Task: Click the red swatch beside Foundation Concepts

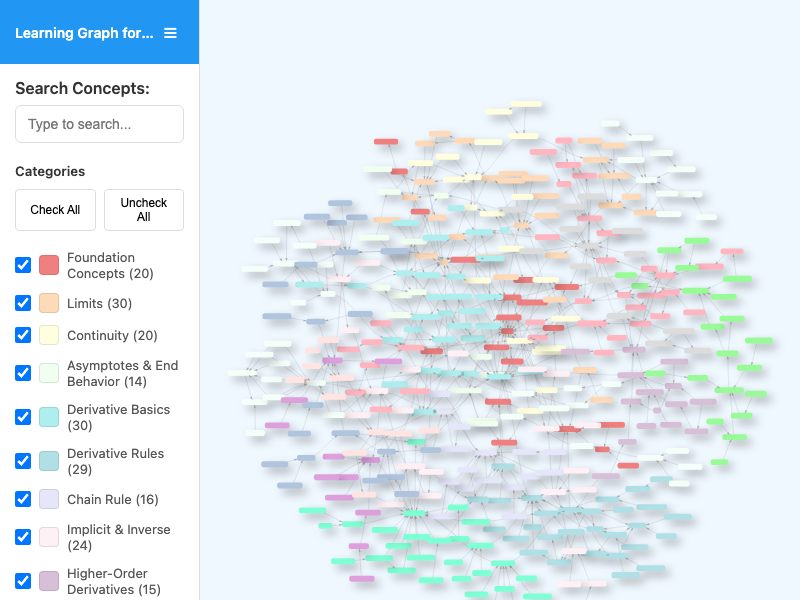Action: (48, 265)
